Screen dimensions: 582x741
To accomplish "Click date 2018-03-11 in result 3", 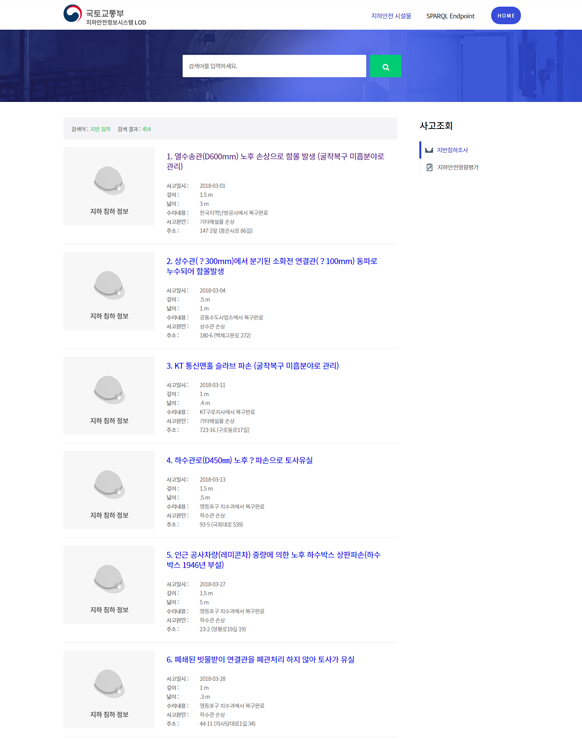I will coord(213,385).
